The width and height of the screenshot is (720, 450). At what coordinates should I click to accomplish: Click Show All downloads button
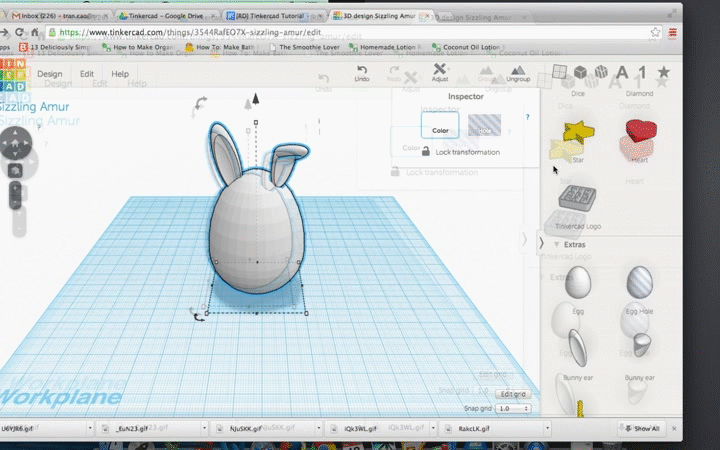coord(640,429)
